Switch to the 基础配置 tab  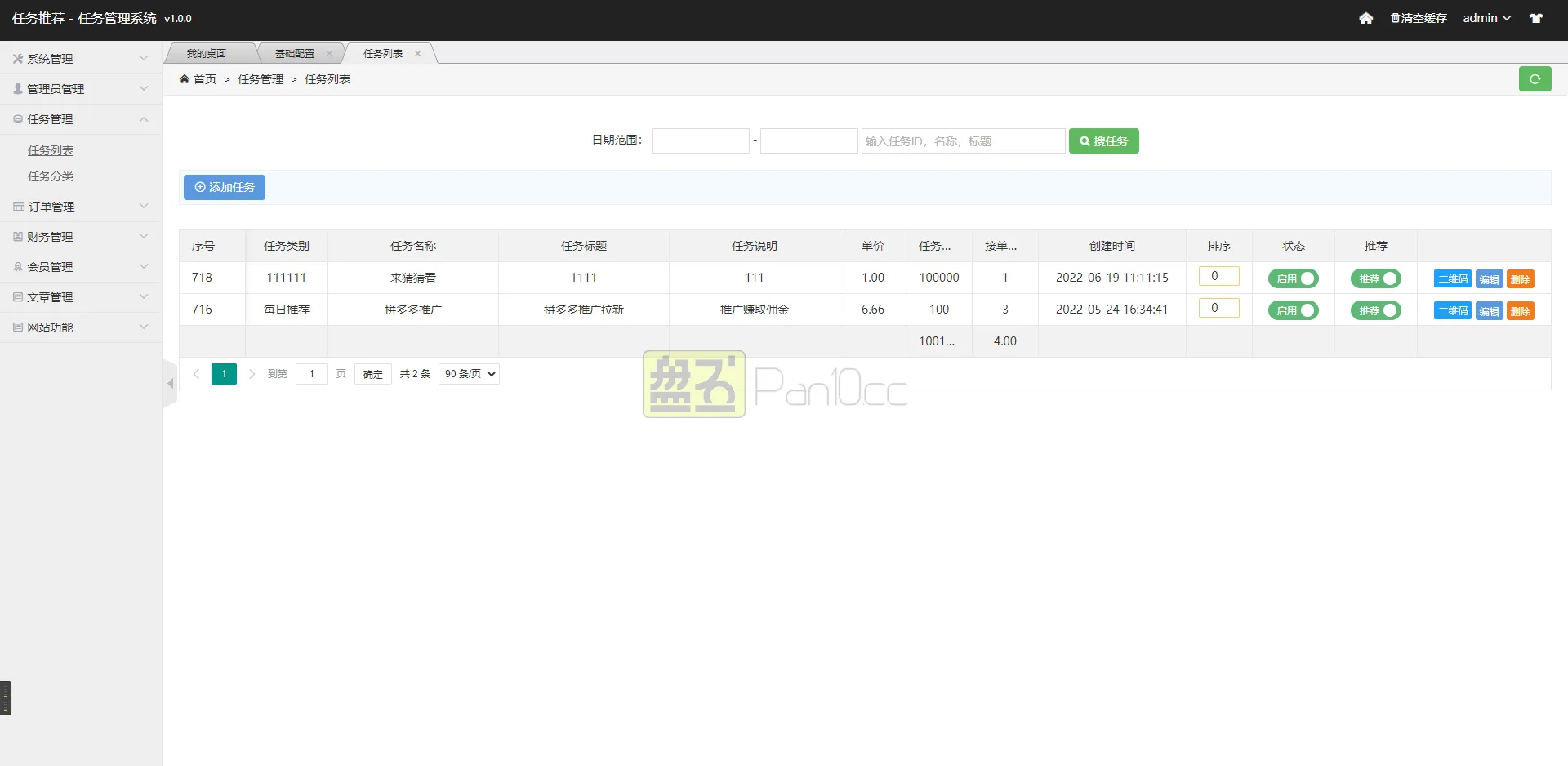pyautogui.click(x=294, y=53)
